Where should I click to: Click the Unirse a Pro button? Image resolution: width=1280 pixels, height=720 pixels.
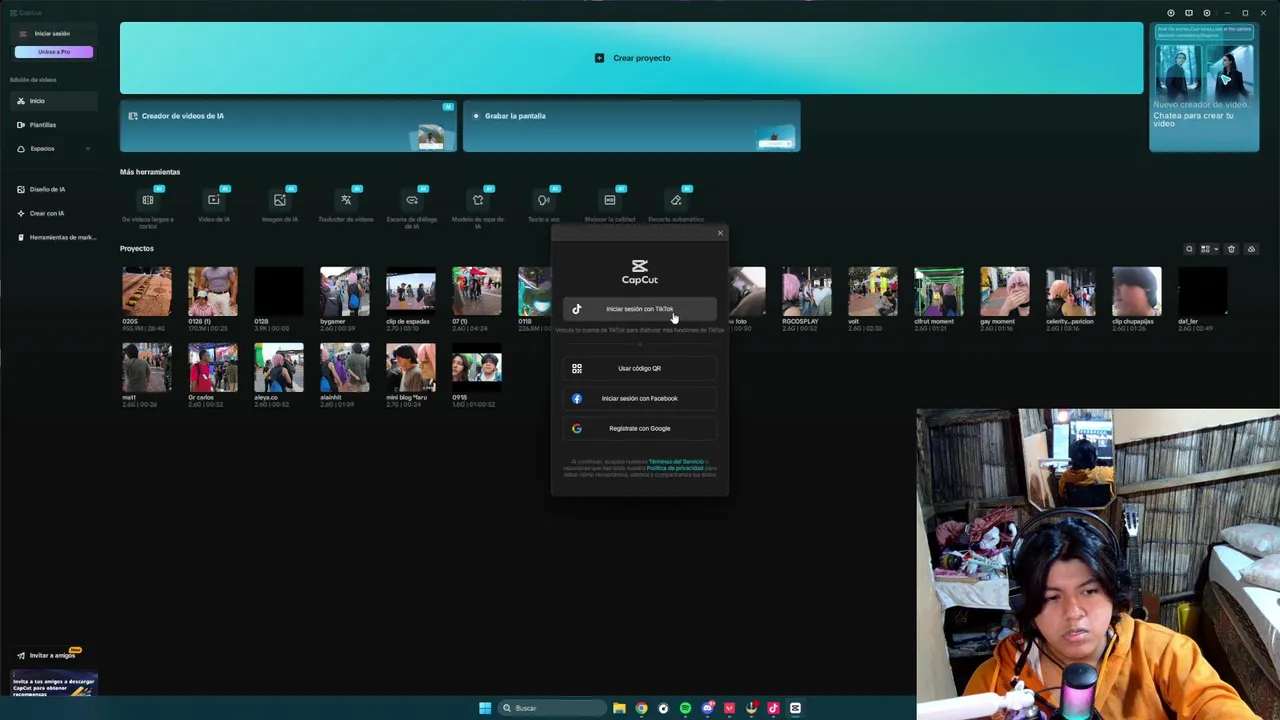tap(54, 52)
